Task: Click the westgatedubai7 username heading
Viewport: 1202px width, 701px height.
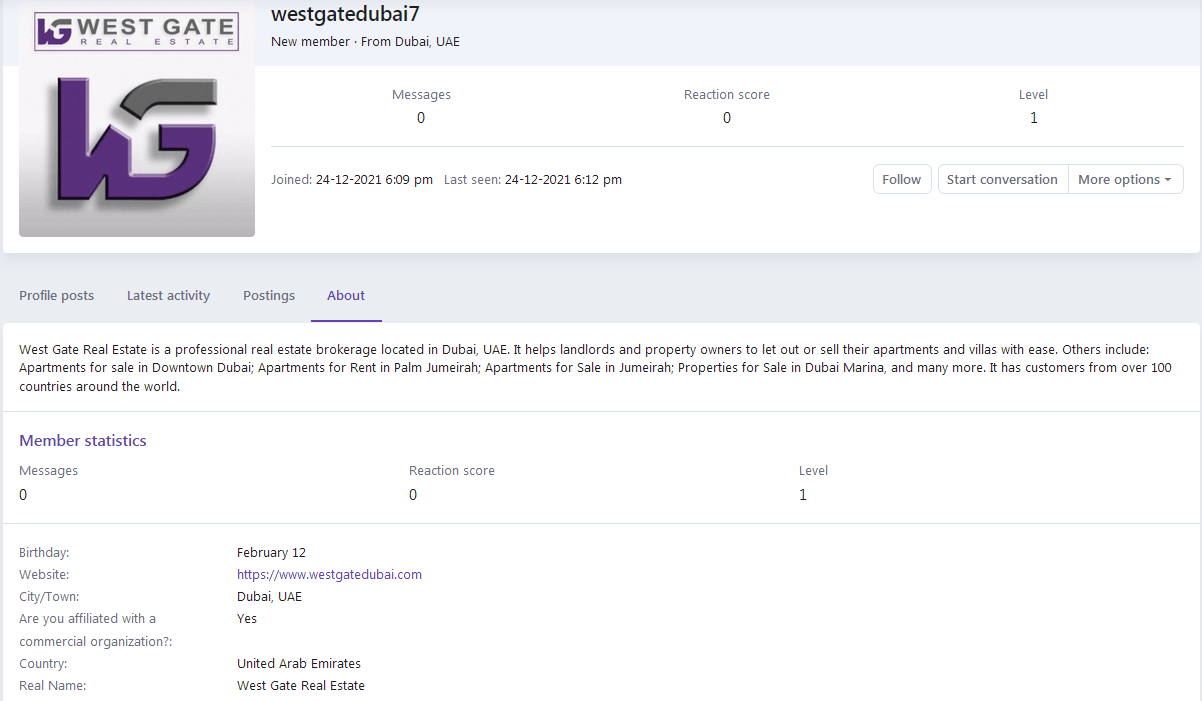Action: [345, 13]
